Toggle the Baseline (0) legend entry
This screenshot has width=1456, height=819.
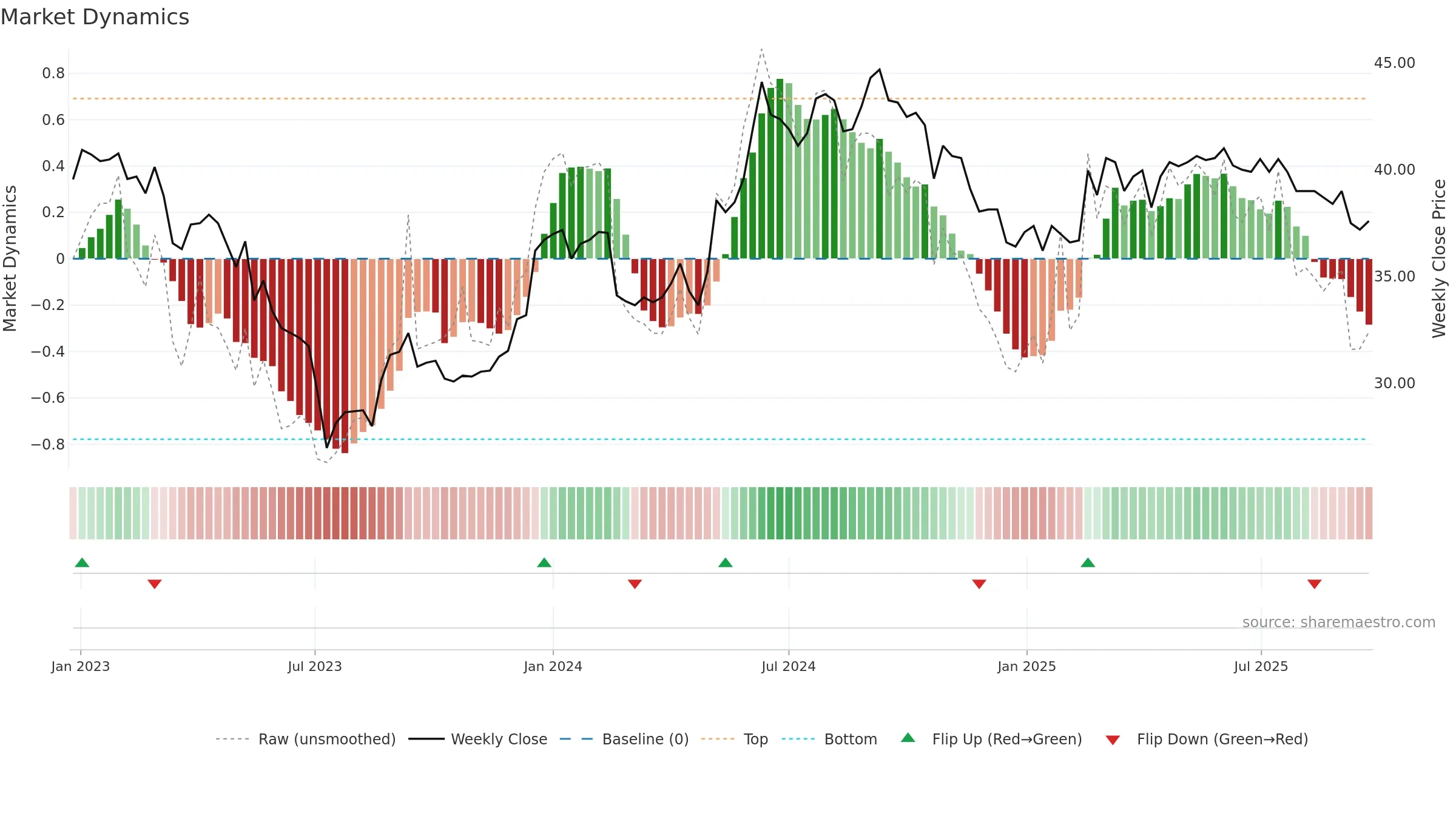(x=624, y=739)
